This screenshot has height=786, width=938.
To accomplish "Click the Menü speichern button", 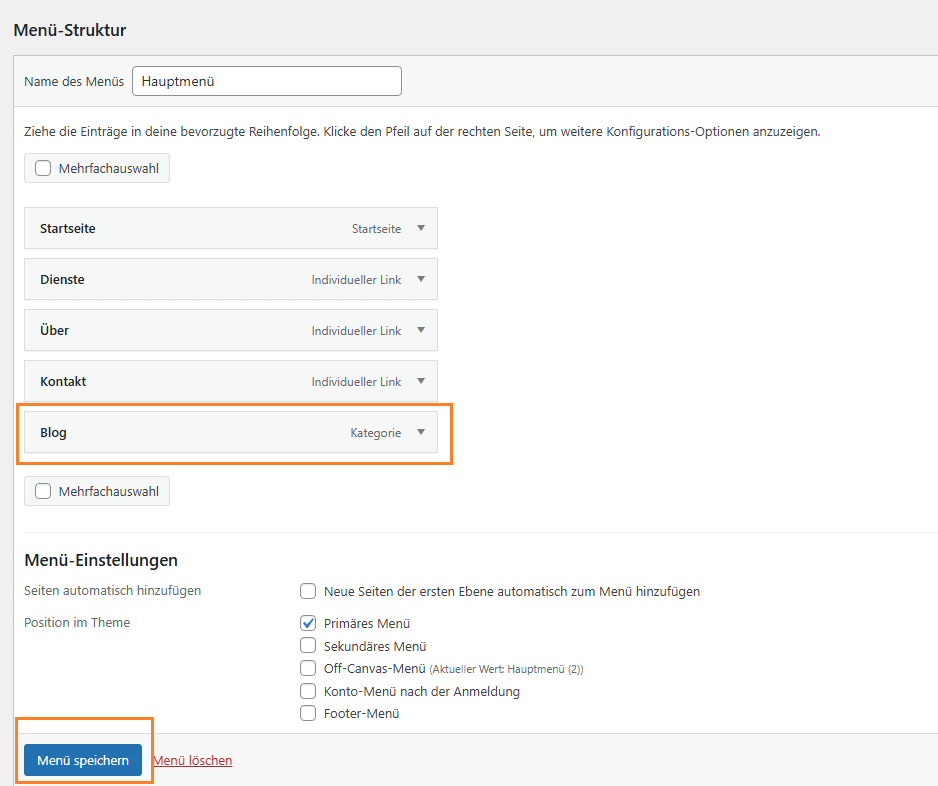I will (x=81, y=760).
